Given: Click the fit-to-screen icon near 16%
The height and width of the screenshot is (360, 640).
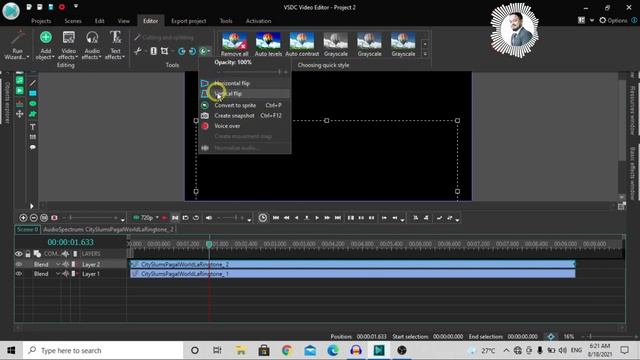Looking at the screenshot, I should pos(551,337).
